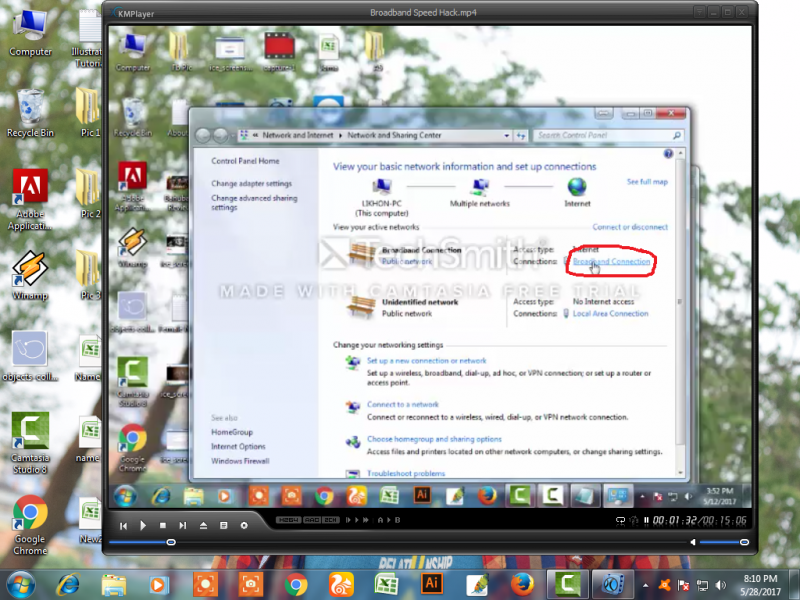Open KMPlayer logo menu in title bar
Viewport: 800px width, 600px height.
[132, 13]
